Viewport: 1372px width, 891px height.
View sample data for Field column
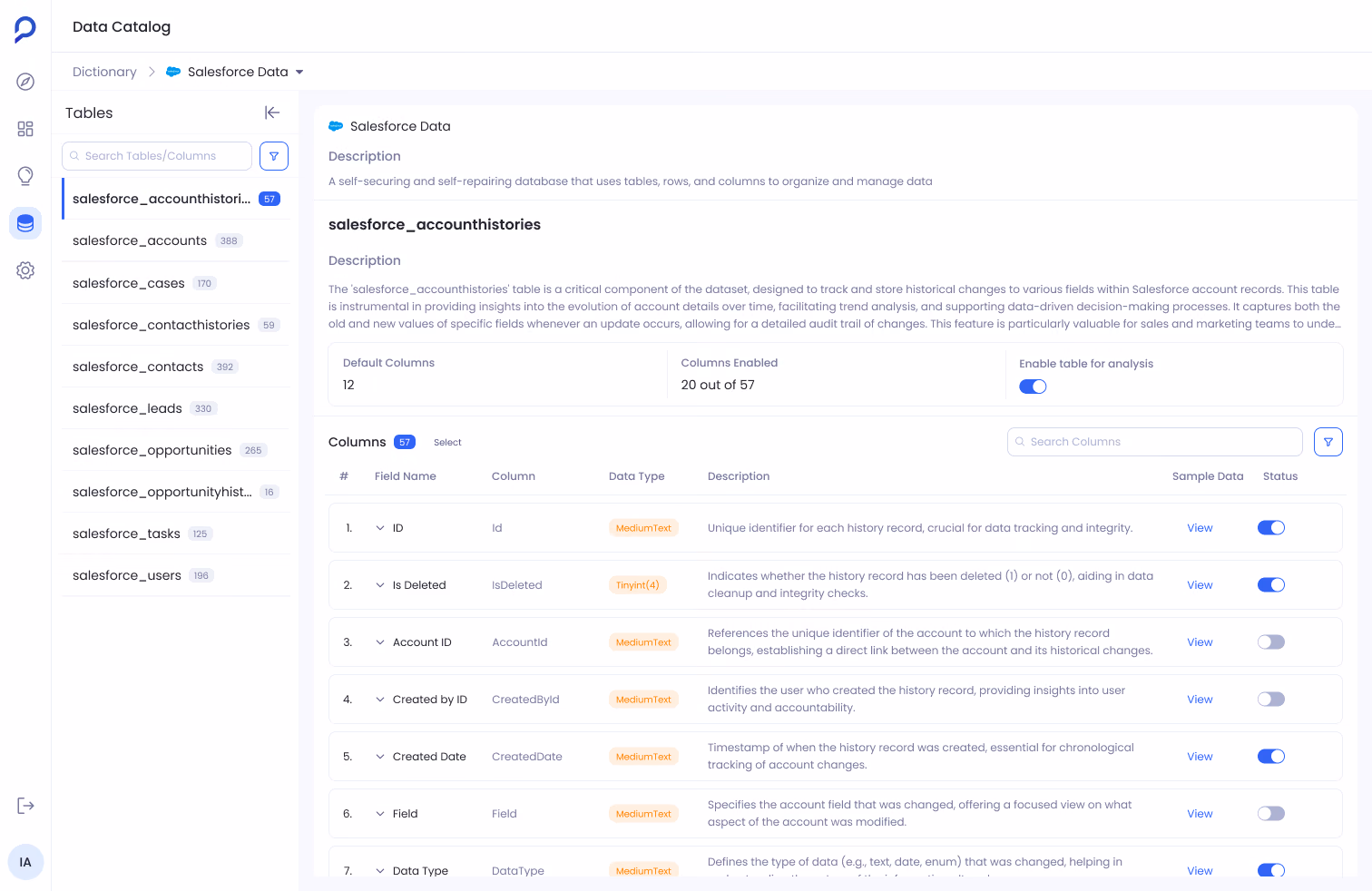(x=1200, y=814)
